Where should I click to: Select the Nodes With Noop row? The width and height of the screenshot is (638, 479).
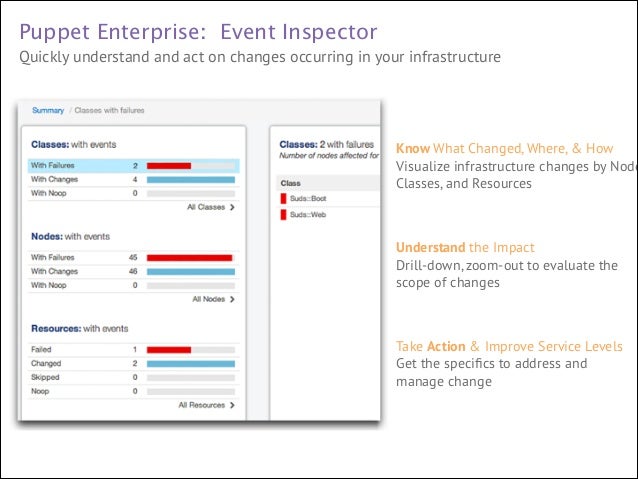pyautogui.click(x=133, y=285)
